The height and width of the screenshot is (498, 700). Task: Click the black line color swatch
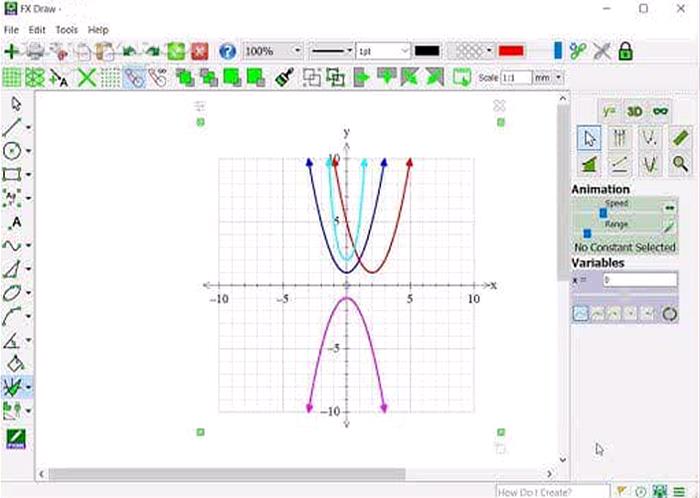point(427,51)
